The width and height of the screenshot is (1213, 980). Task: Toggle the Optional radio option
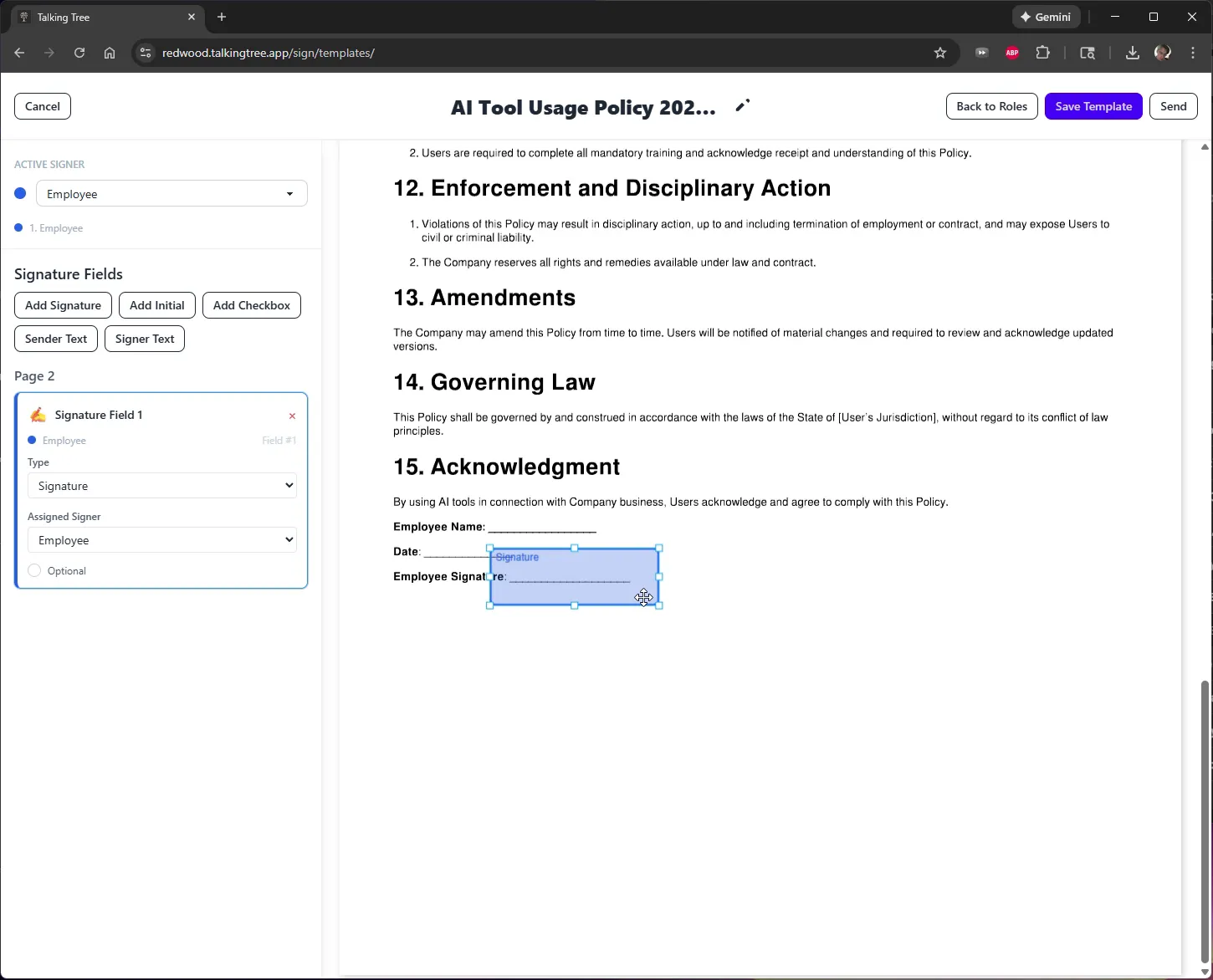[34, 570]
